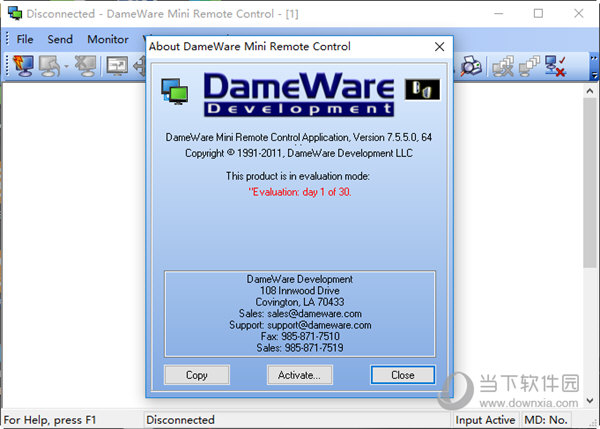Click 'For Help, press F1' status text
This screenshot has height=429, width=600.
coord(50,420)
